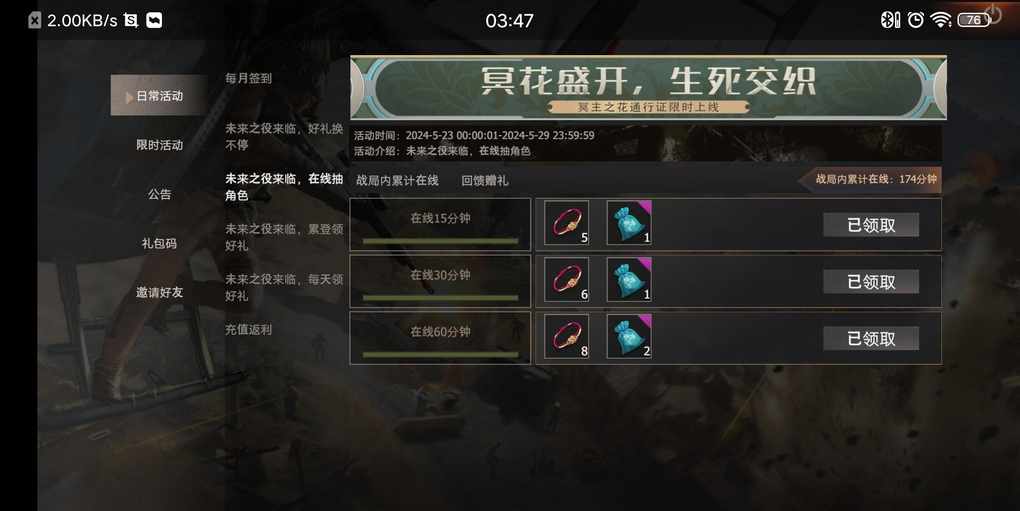Open the 邀请好友 invite friends section

click(x=159, y=293)
